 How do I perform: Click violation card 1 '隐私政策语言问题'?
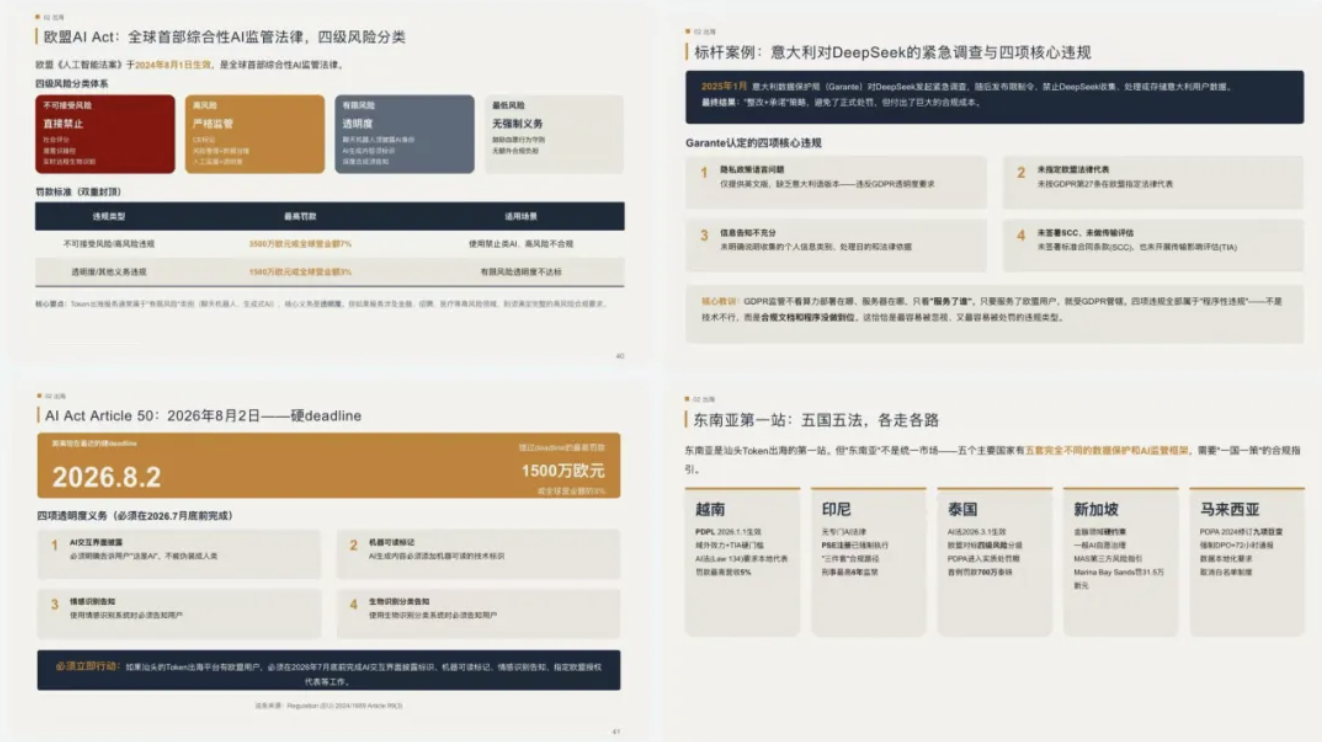[836, 182]
